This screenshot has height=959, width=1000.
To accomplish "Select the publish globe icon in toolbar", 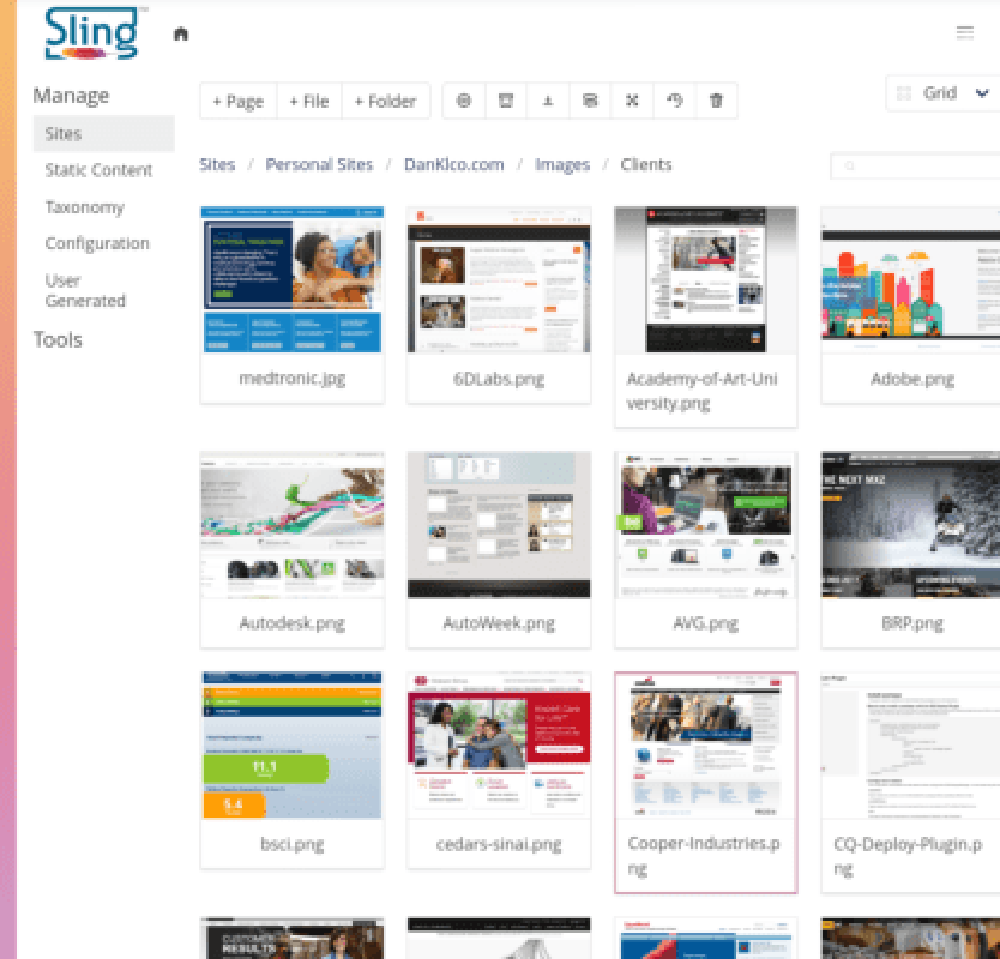I will 462,100.
